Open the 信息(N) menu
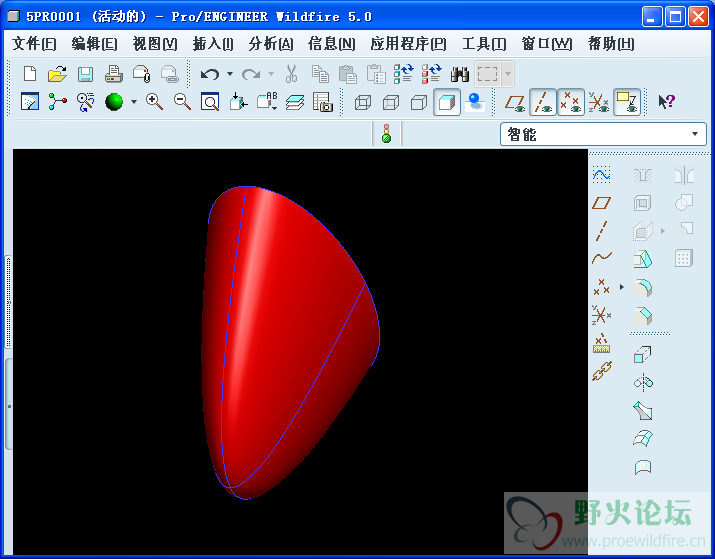This screenshot has width=715, height=559. click(332, 44)
